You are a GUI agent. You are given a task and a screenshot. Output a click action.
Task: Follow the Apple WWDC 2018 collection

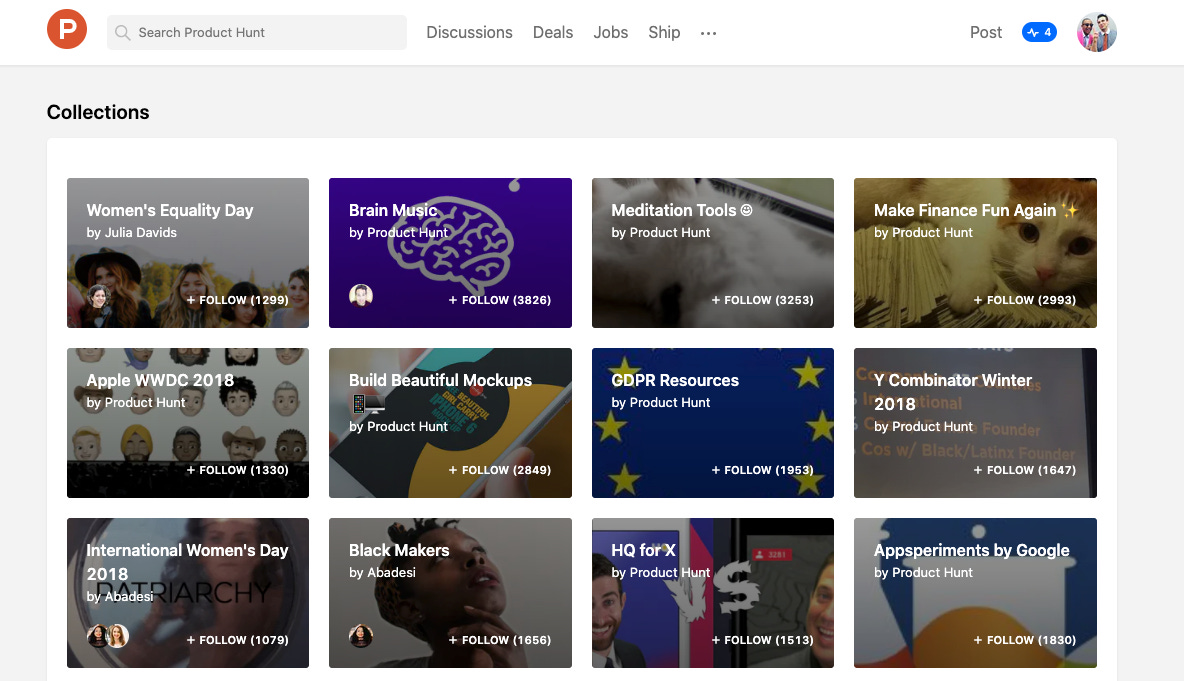coord(237,470)
